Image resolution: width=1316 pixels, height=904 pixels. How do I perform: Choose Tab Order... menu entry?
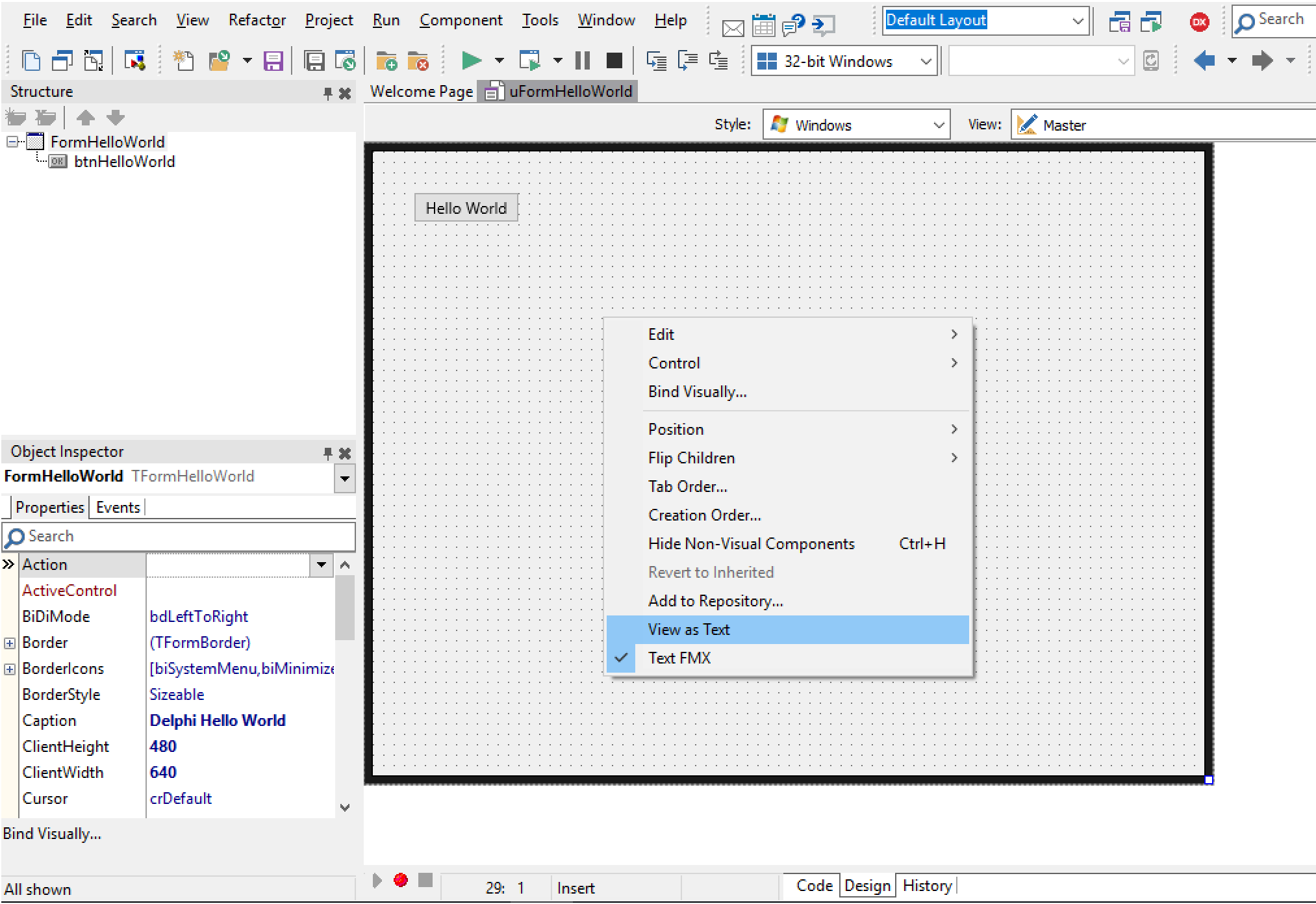(x=788, y=487)
